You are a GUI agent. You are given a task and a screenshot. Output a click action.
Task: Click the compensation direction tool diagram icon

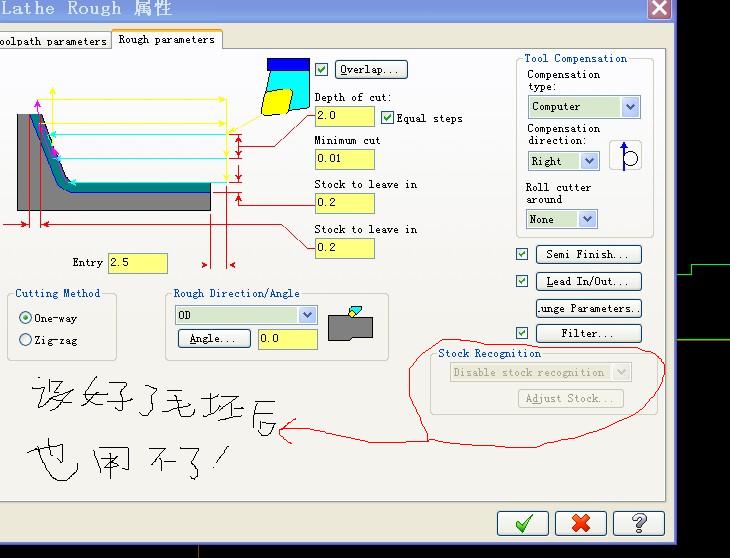tap(626, 155)
